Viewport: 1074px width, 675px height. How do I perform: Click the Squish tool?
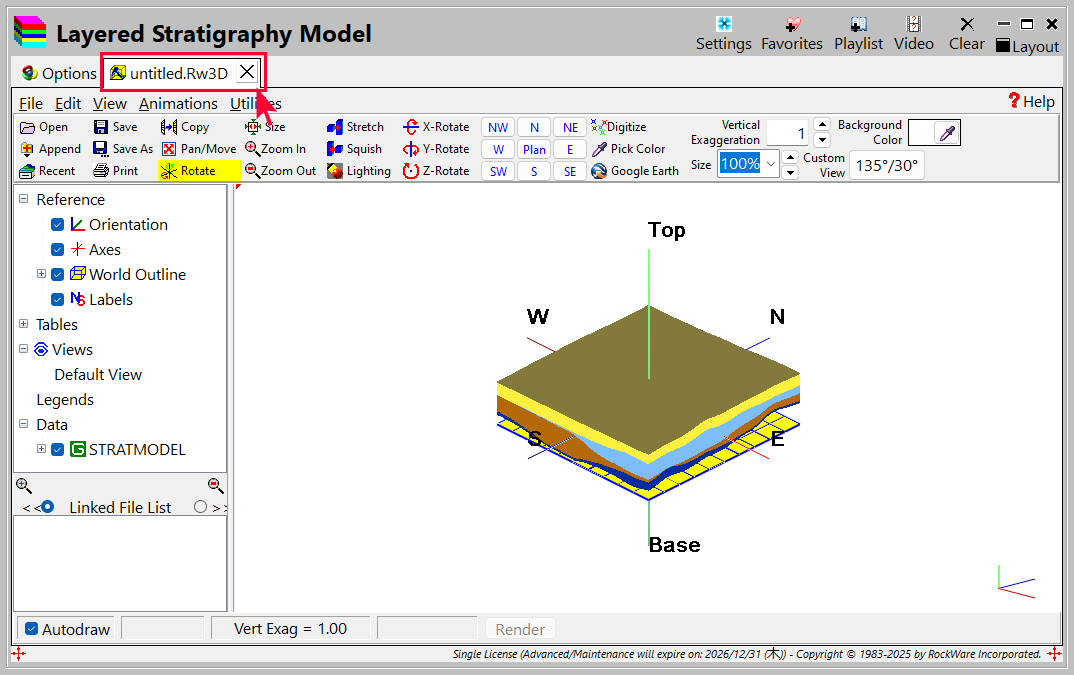355,149
